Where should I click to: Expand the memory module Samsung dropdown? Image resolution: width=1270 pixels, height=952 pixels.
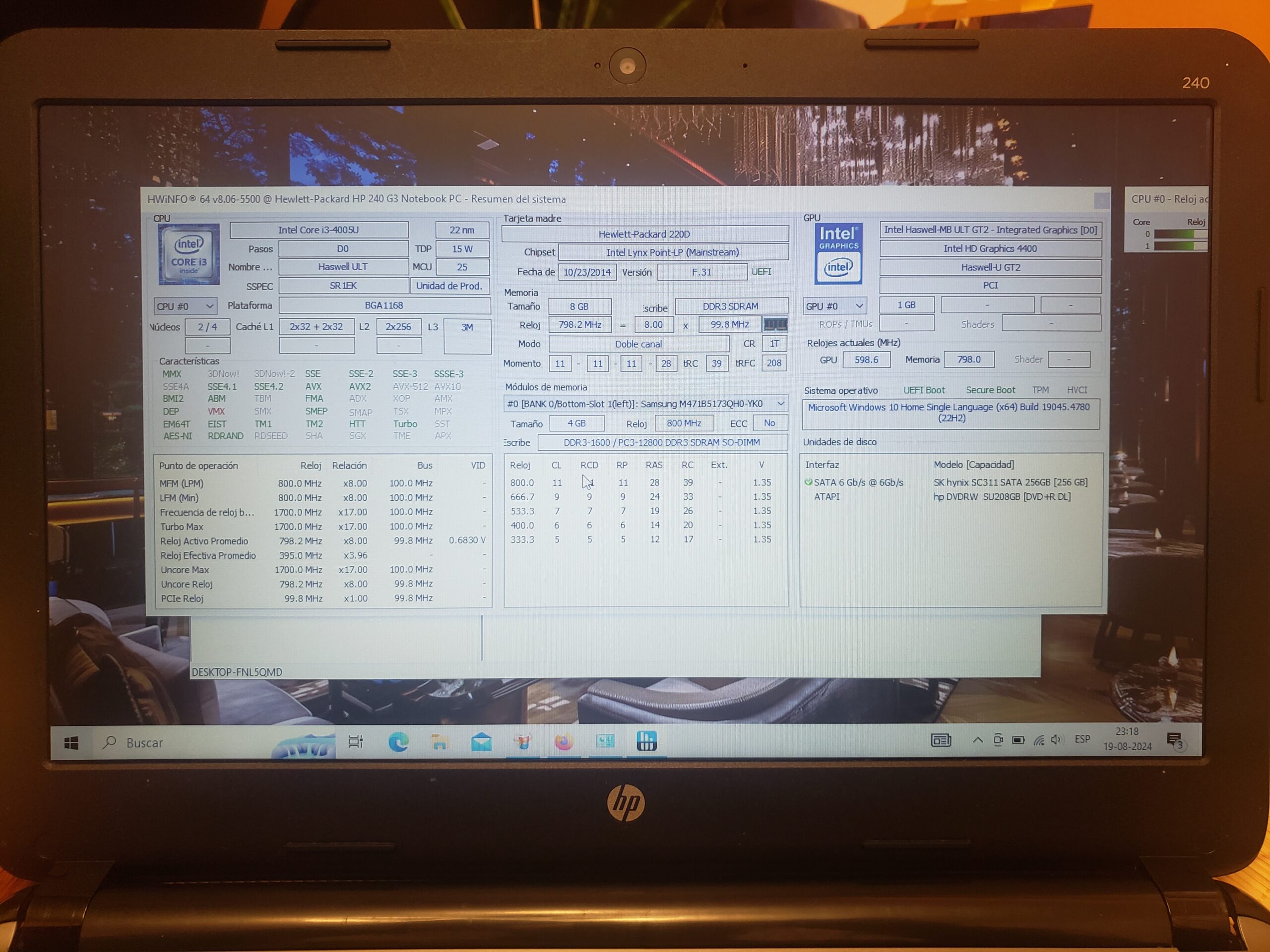[645, 404]
